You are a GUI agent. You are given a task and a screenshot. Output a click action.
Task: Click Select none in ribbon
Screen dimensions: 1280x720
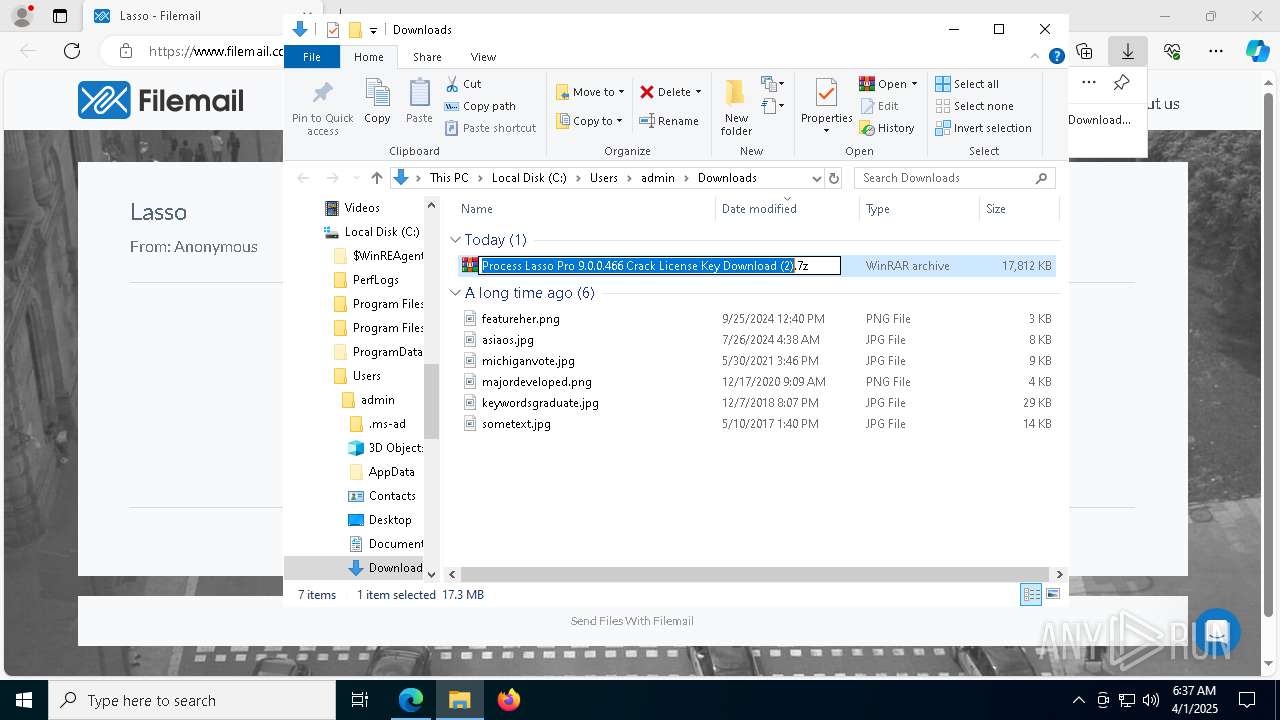pos(974,106)
